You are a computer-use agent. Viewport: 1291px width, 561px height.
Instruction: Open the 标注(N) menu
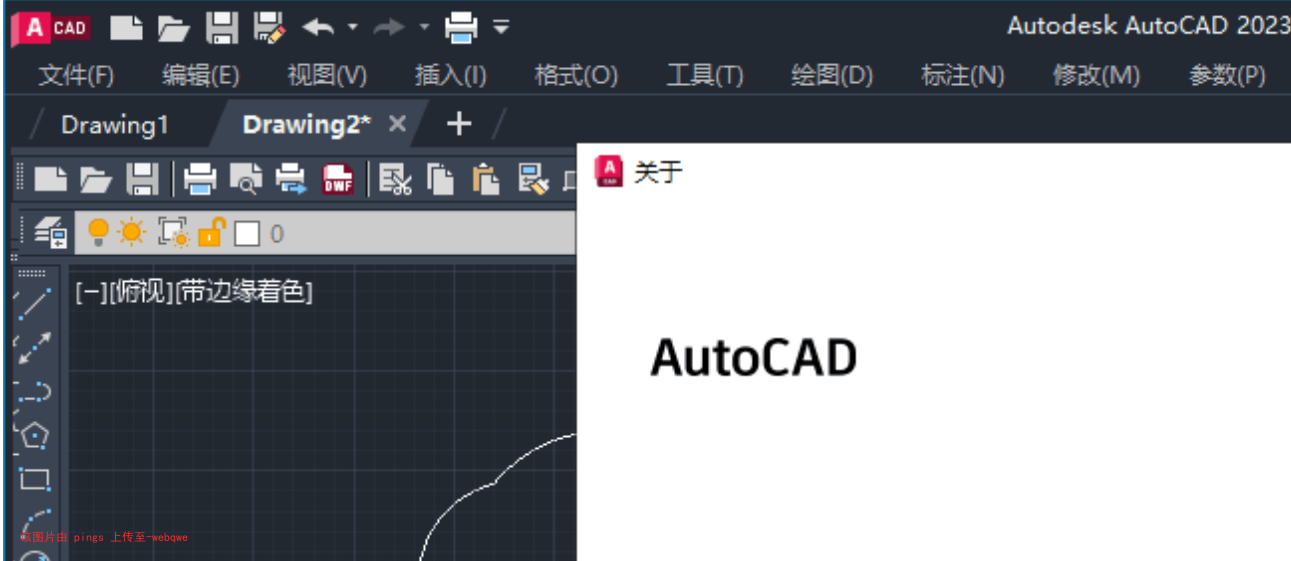(x=962, y=75)
